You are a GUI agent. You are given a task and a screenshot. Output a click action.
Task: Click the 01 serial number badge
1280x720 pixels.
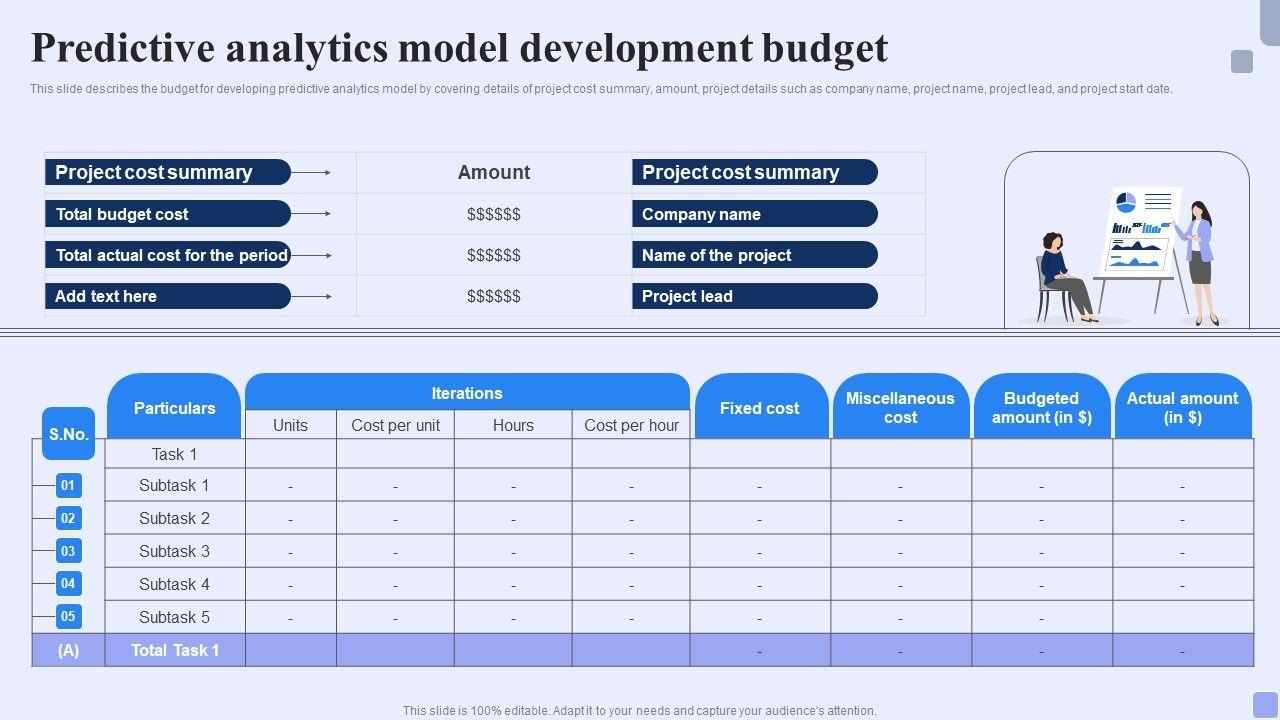coord(68,486)
